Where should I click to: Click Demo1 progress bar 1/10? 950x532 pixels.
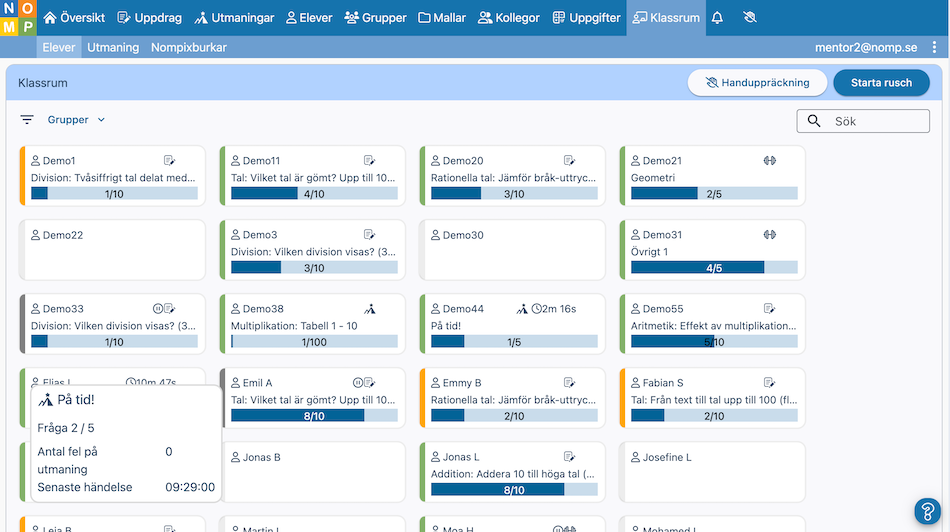(x=115, y=194)
